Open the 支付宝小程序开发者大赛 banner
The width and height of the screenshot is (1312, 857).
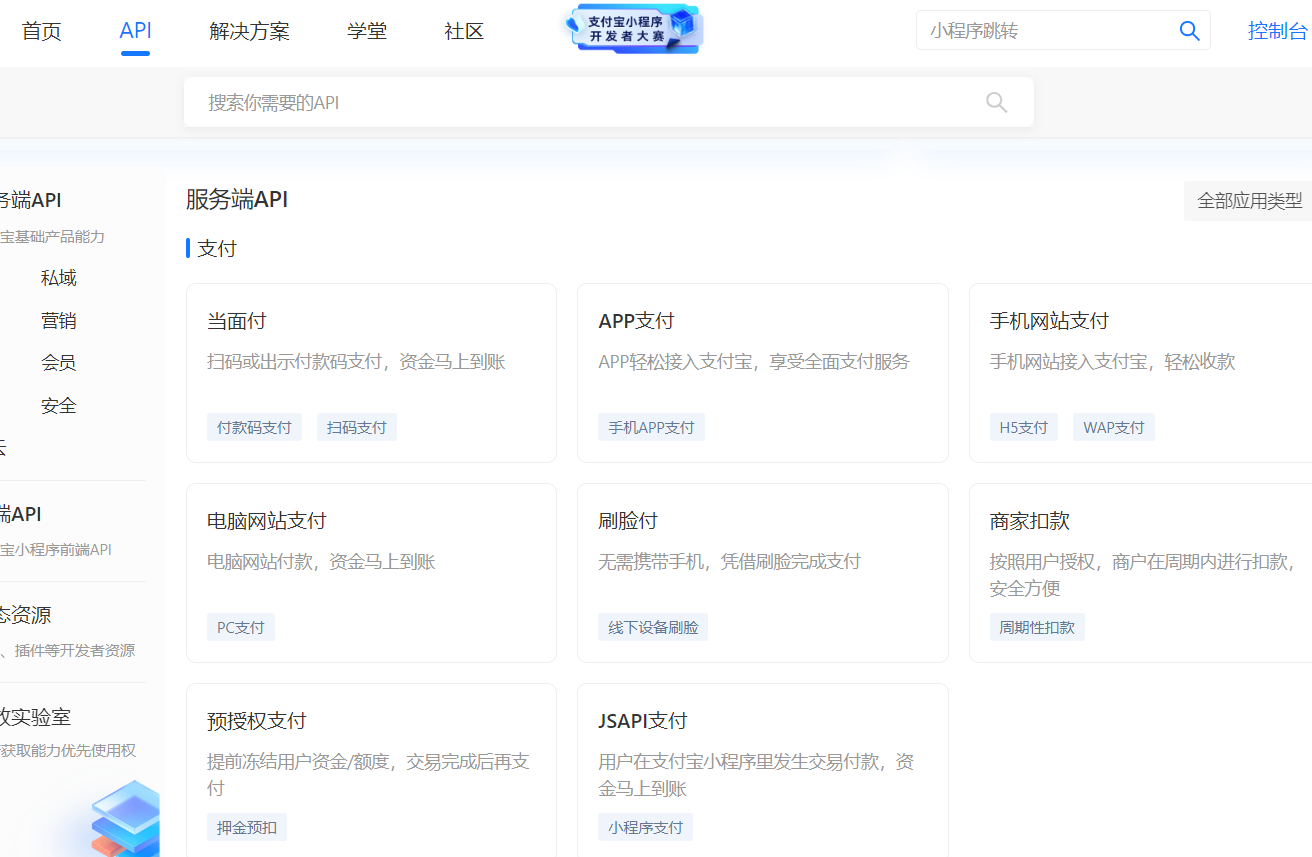pyautogui.click(x=634, y=29)
